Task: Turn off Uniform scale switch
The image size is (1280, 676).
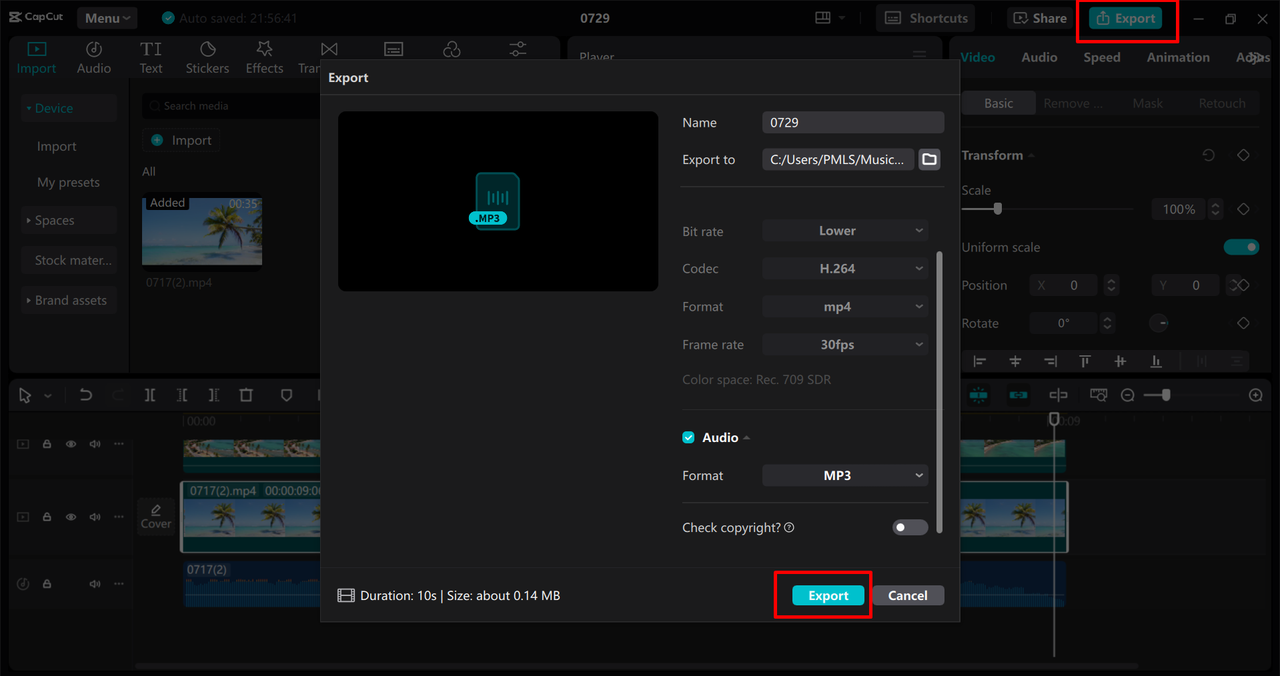Action: 1241,247
